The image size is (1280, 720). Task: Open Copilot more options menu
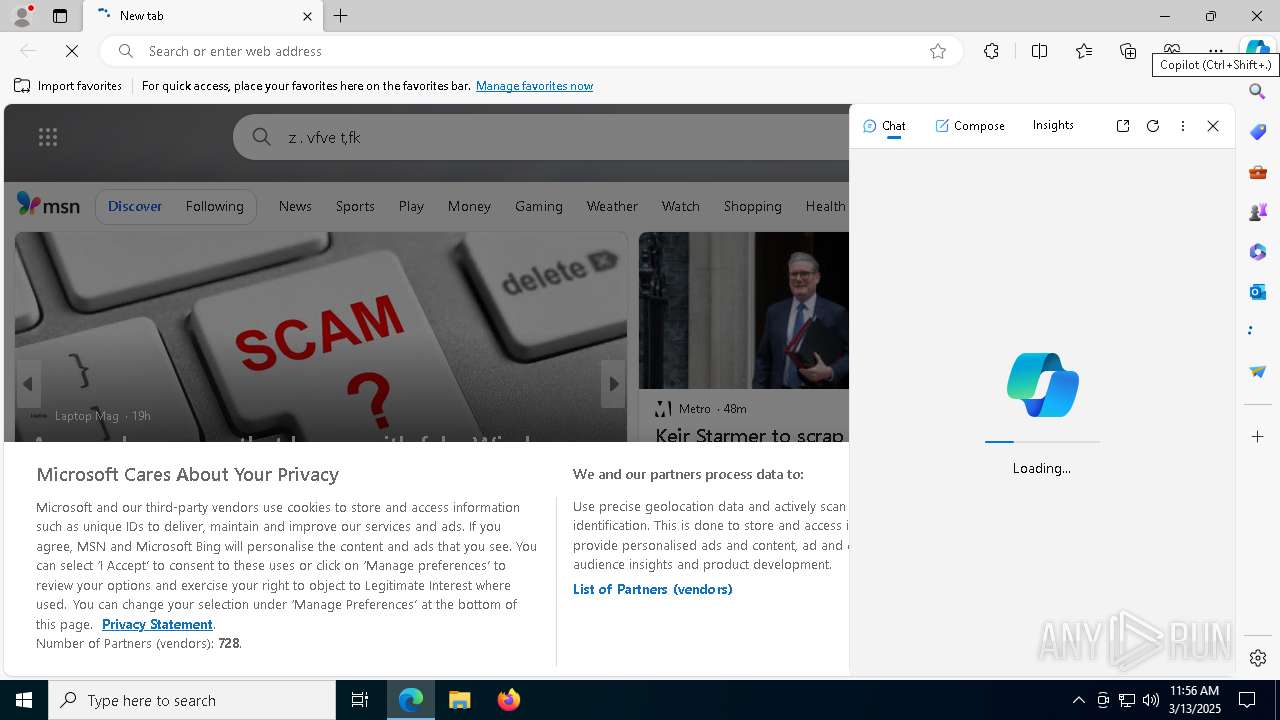(x=1183, y=126)
